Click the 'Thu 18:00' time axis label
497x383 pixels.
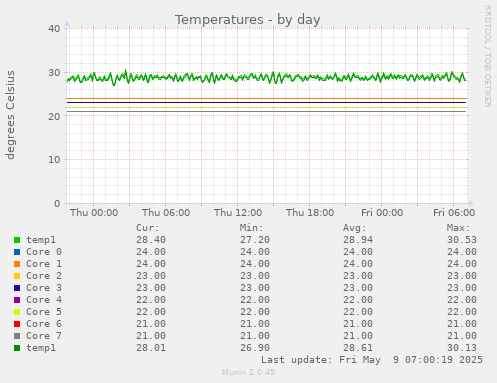coord(310,213)
